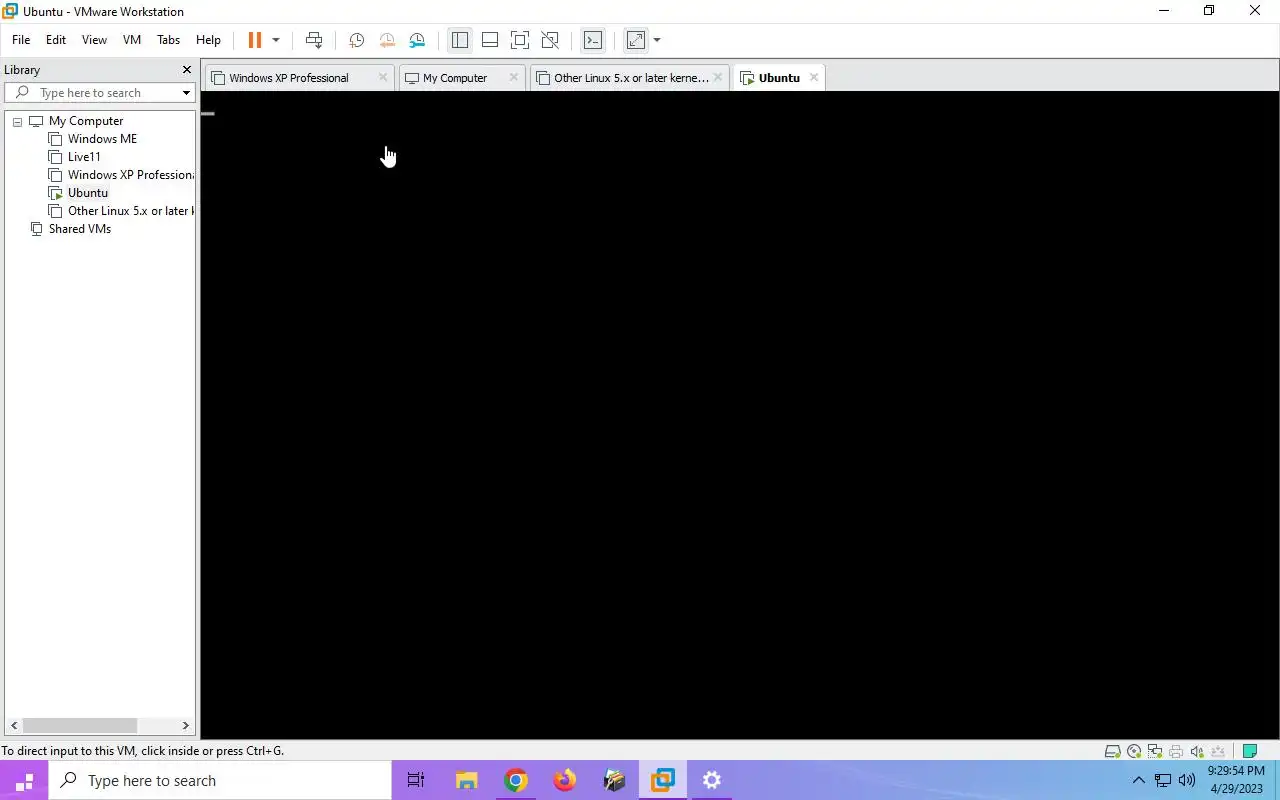Screen dimensions: 1280x800
Task: Click the network adapter status icon
Action: coord(1155,751)
